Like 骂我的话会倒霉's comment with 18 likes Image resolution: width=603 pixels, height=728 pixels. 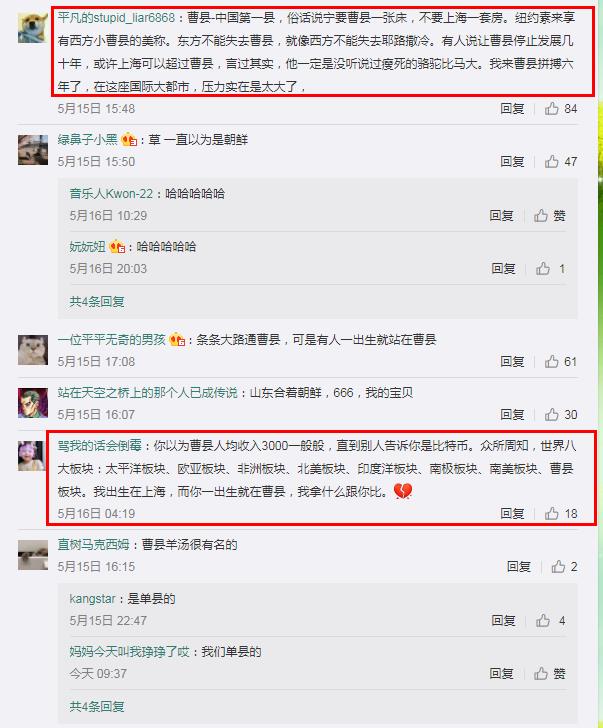pyautogui.click(x=560, y=514)
